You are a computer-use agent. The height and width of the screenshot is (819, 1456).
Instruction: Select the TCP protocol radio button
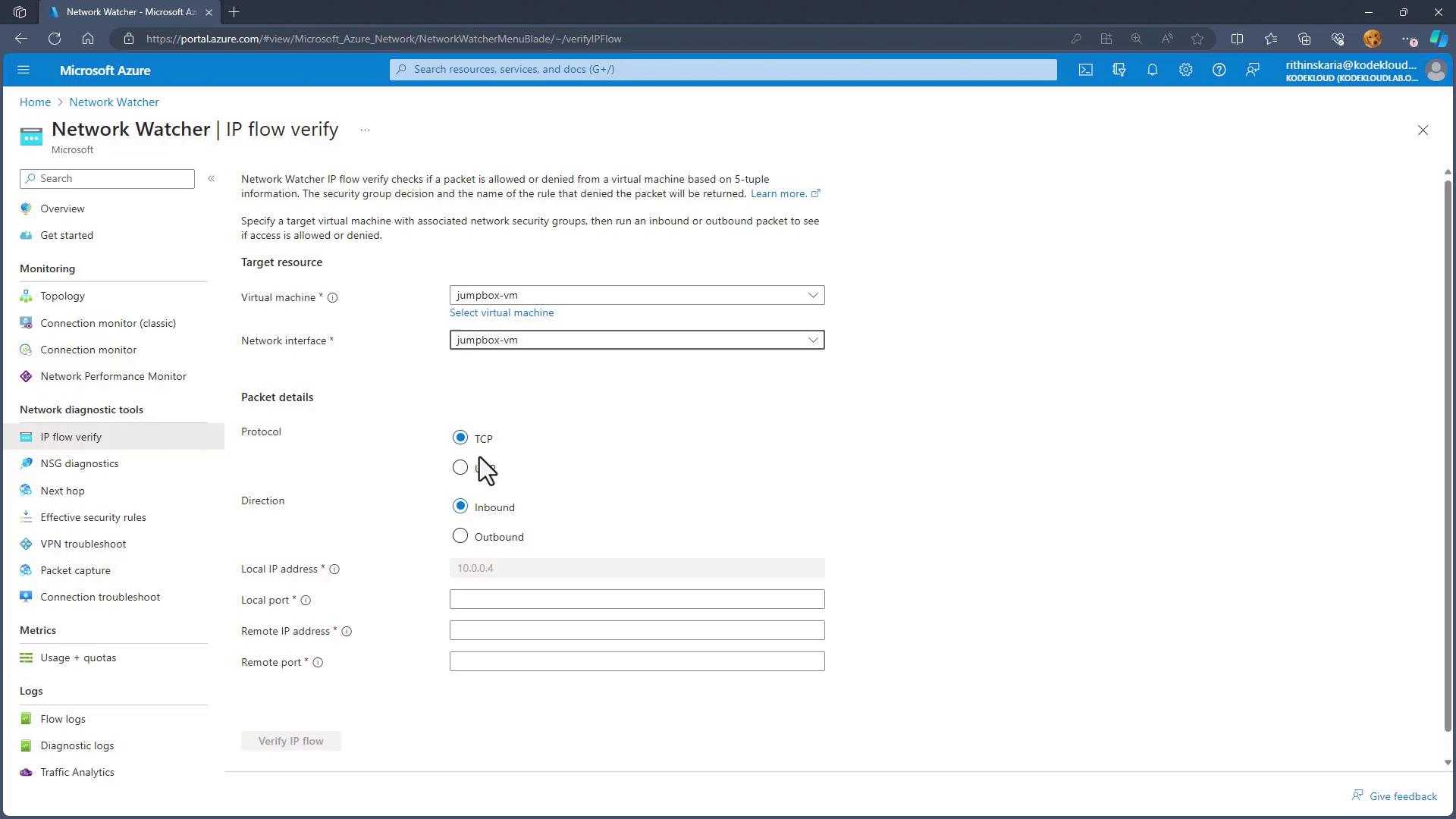pos(460,438)
